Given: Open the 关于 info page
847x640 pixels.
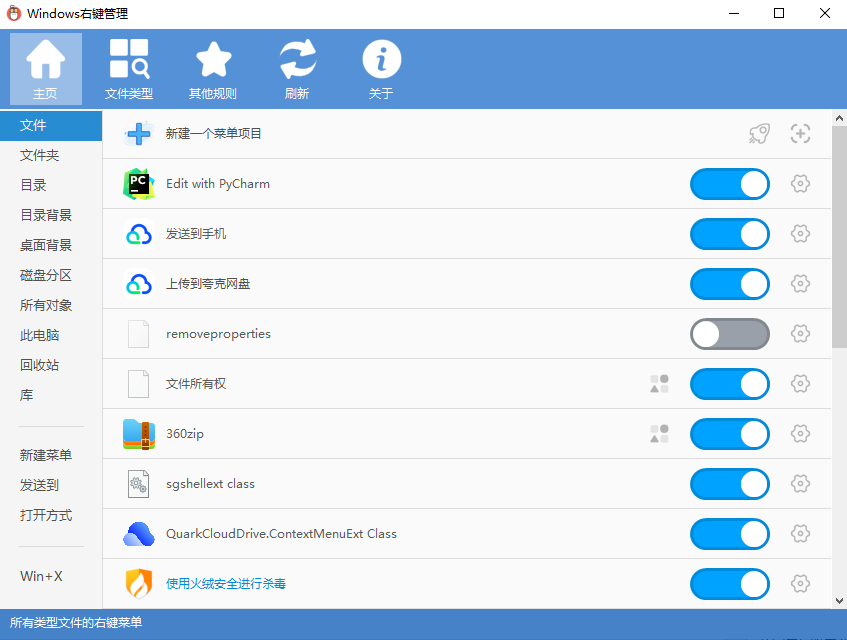Looking at the screenshot, I should point(381,69).
